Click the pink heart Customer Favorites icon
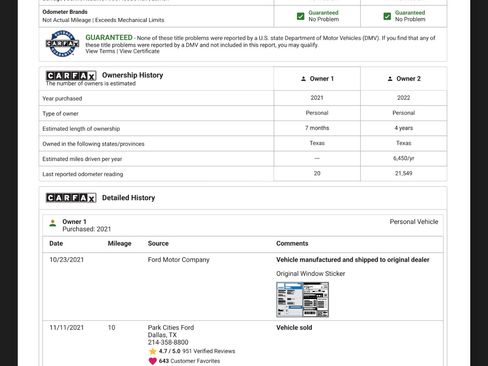Screen dimensions: 488x366 tap(153, 361)
